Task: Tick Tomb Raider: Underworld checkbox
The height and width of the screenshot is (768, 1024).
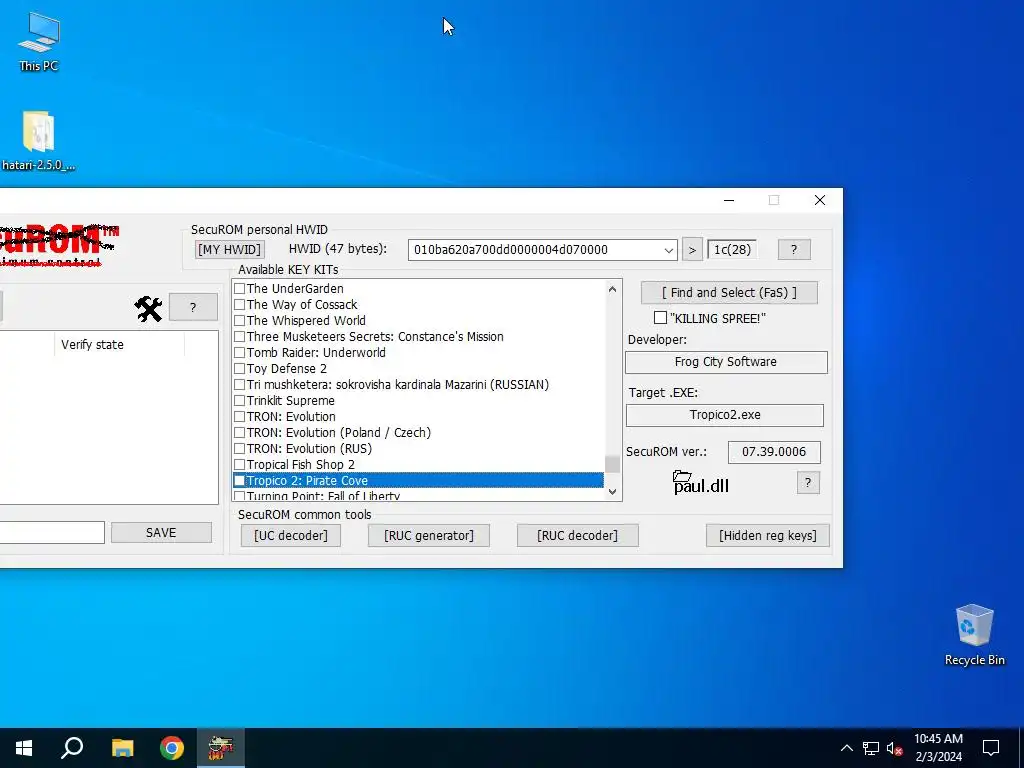Action: (x=240, y=352)
